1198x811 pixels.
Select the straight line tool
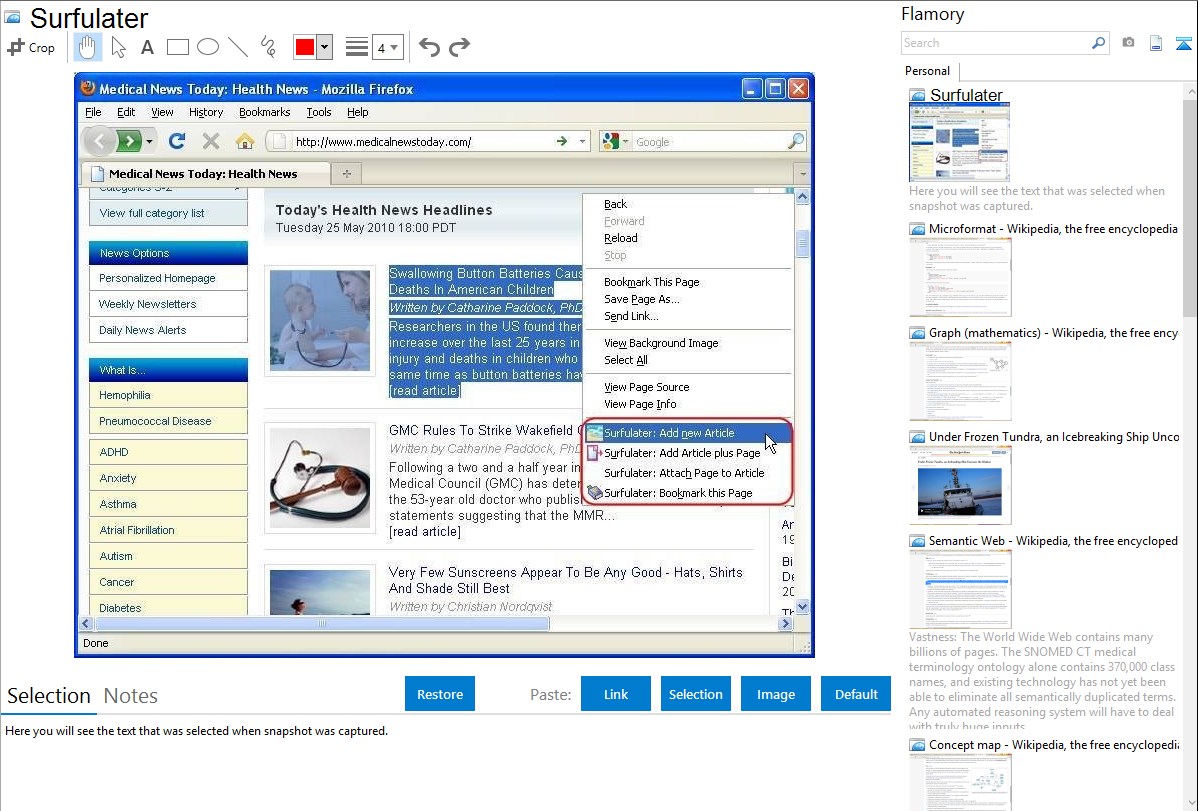point(238,47)
